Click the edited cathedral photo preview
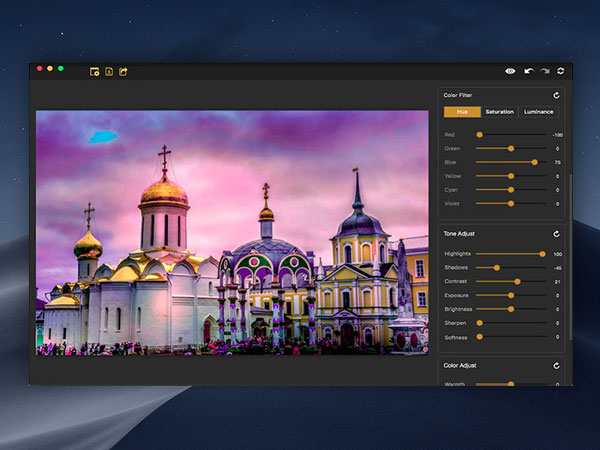Screen dimensions: 600x450 pos(232,233)
